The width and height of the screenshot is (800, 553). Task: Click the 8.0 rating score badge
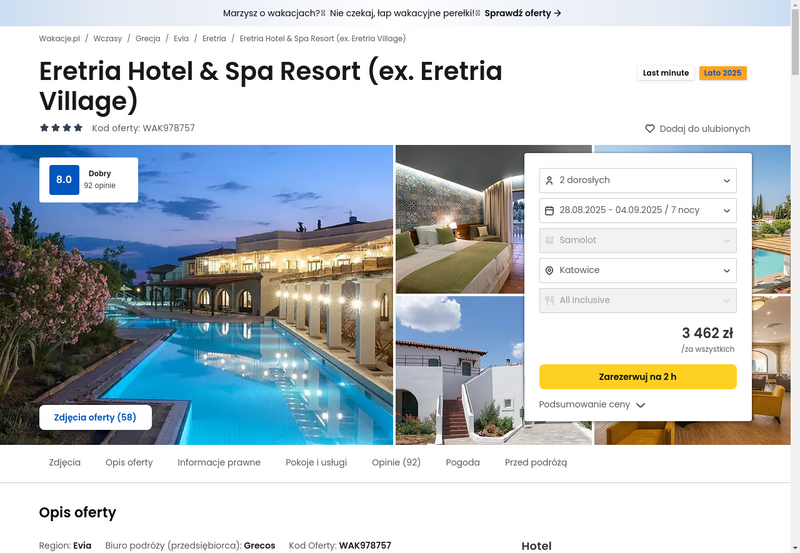64,180
